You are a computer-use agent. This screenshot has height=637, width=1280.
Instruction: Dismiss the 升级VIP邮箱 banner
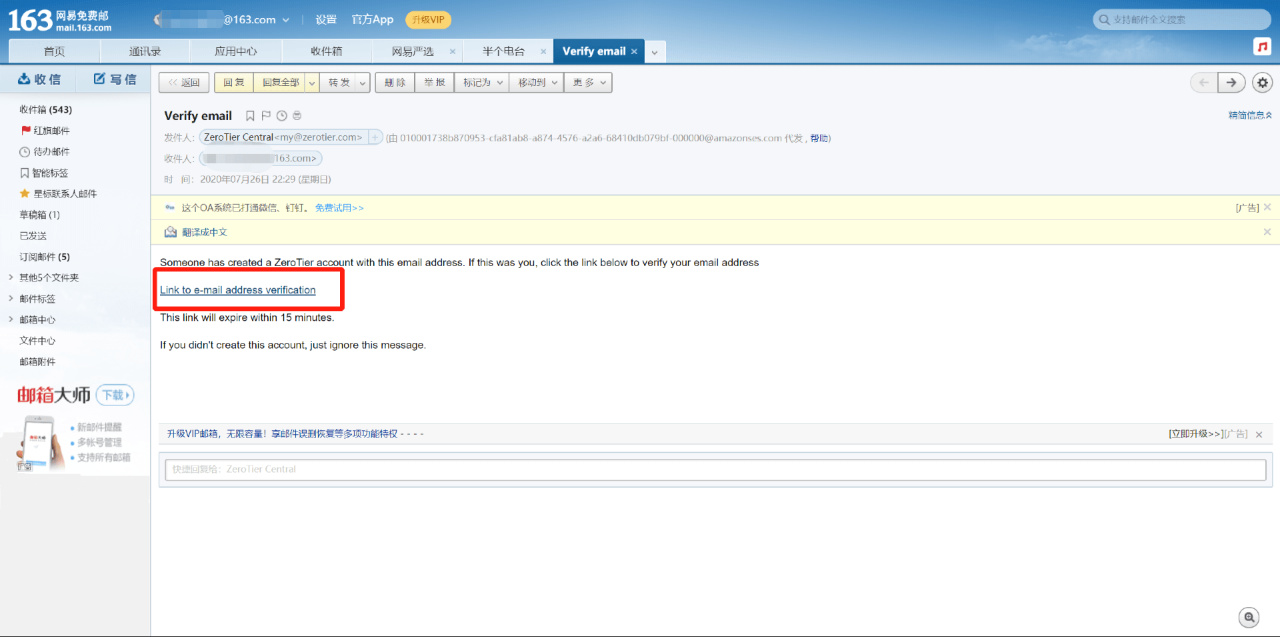[1259, 434]
